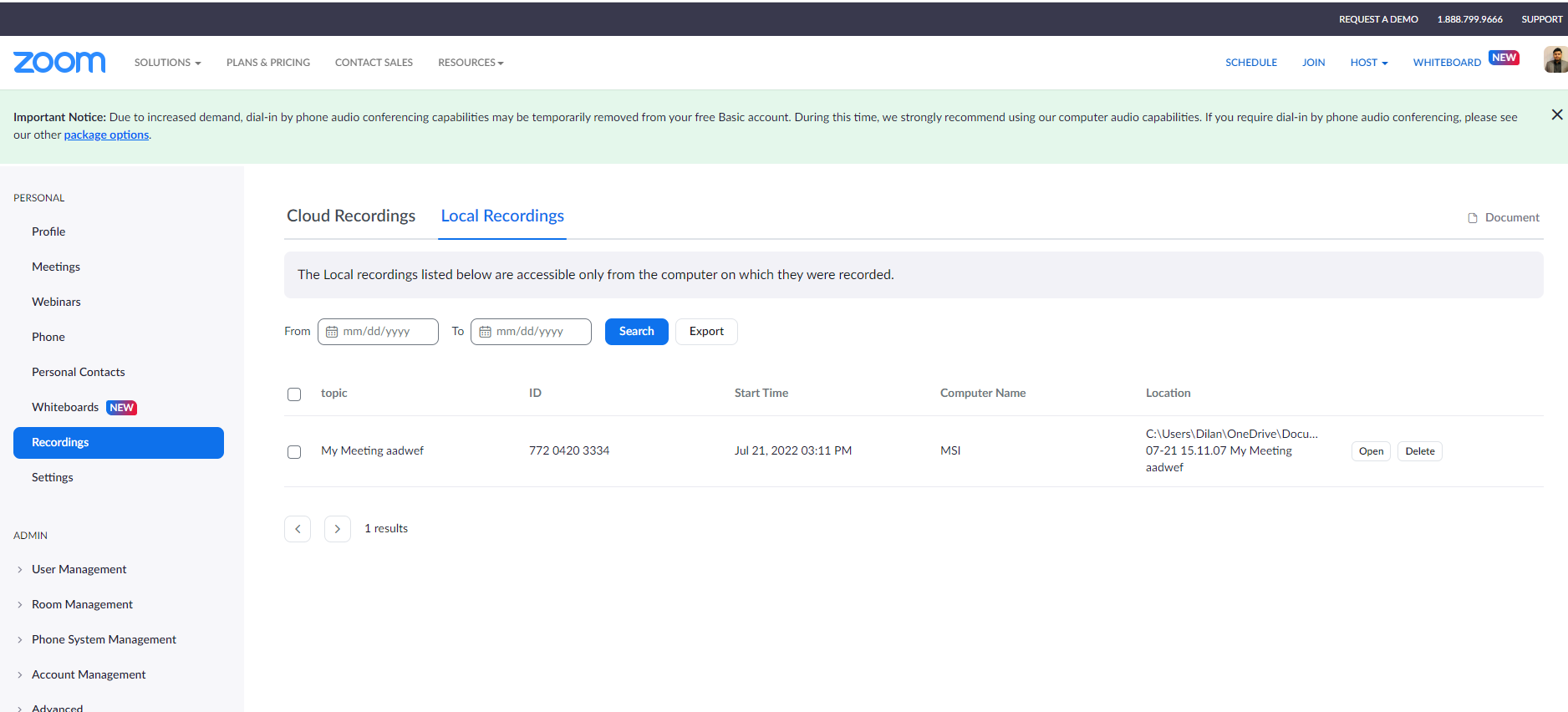The image size is (1568, 712).
Task: Click the Schedule link
Action: (x=1251, y=63)
